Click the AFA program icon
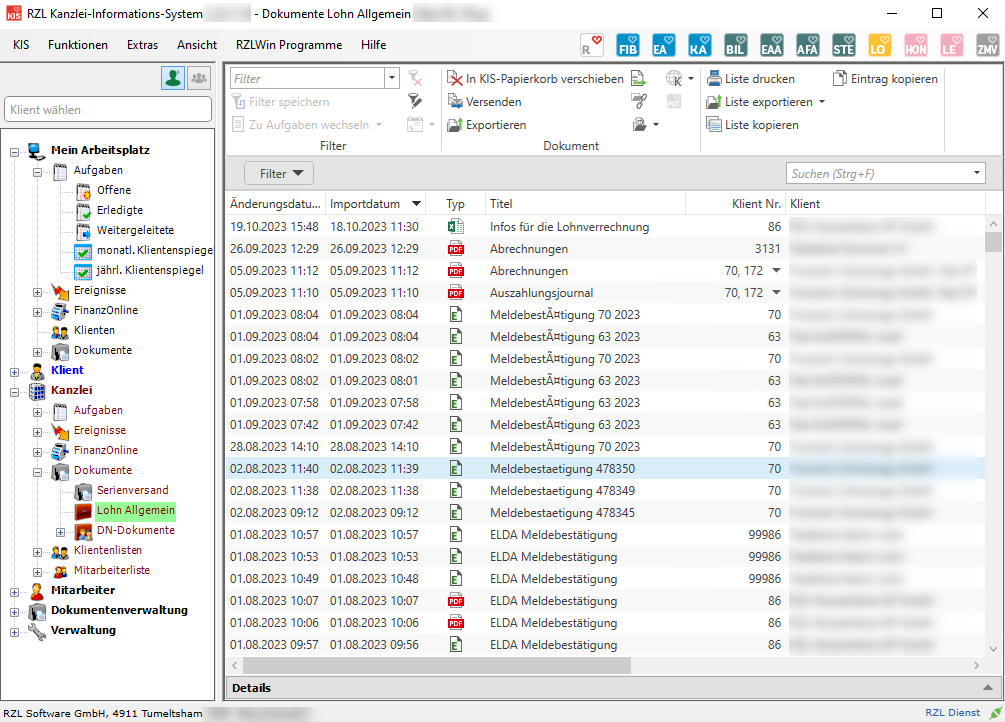The height and width of the screenshot is (722, 1005). point(807,46)
